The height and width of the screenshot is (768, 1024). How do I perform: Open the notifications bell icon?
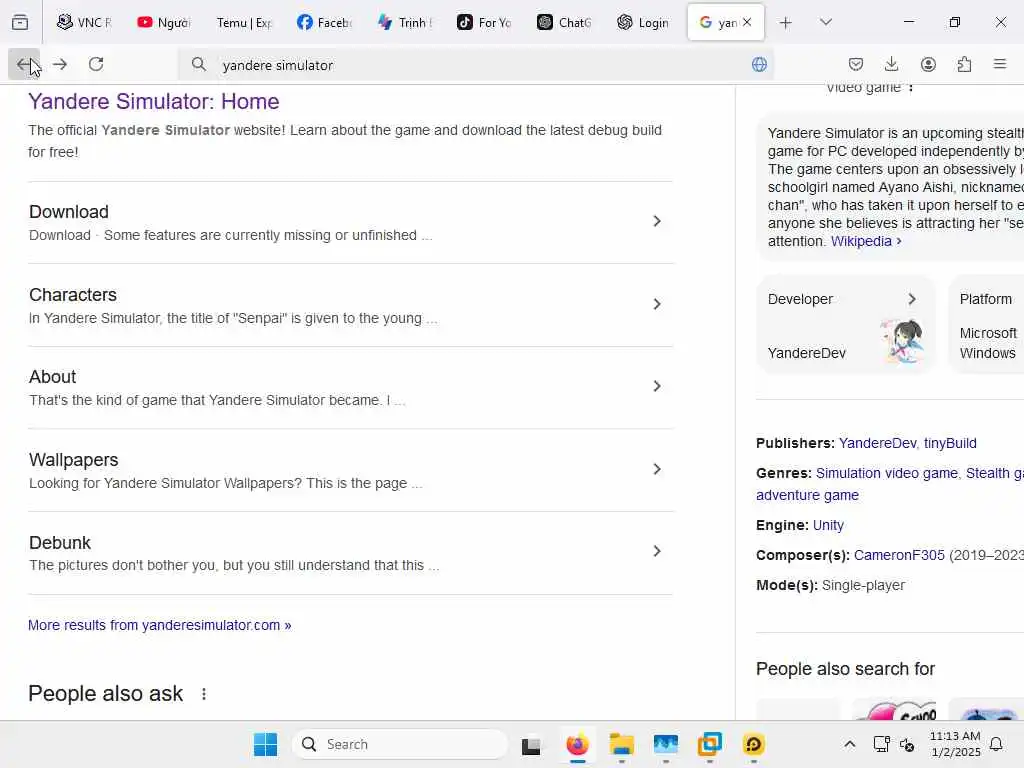tap(997, 744)
